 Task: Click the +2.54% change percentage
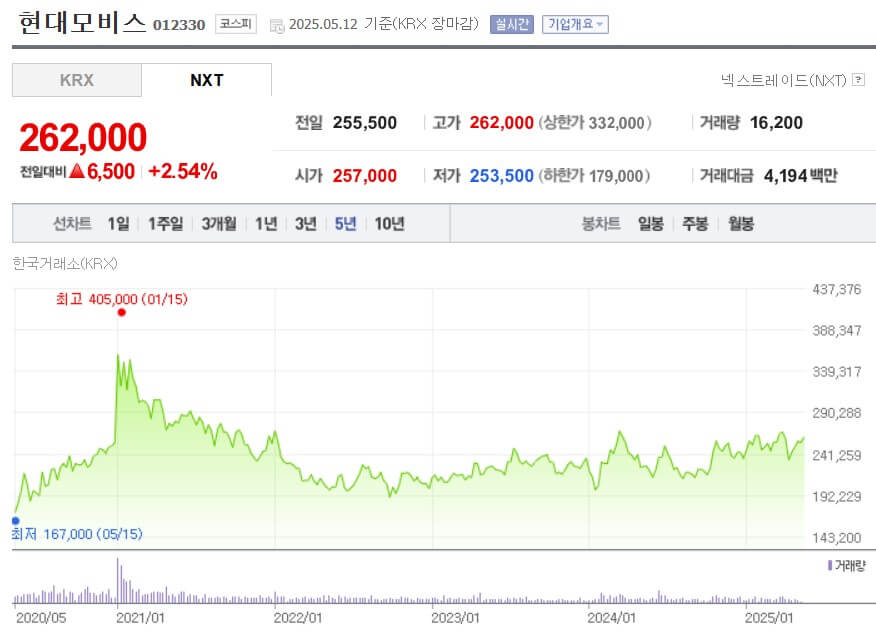[x=183, y=171]
